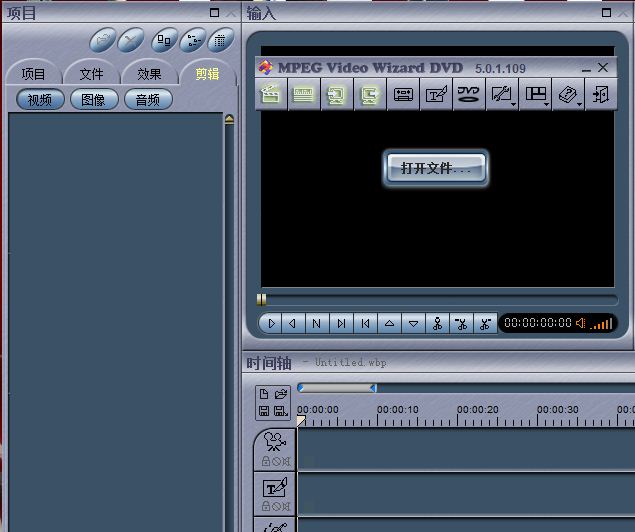Click the import-to-monitor toolbar icon
Viewport: 635px width, 532px height.
coord(337,95)
